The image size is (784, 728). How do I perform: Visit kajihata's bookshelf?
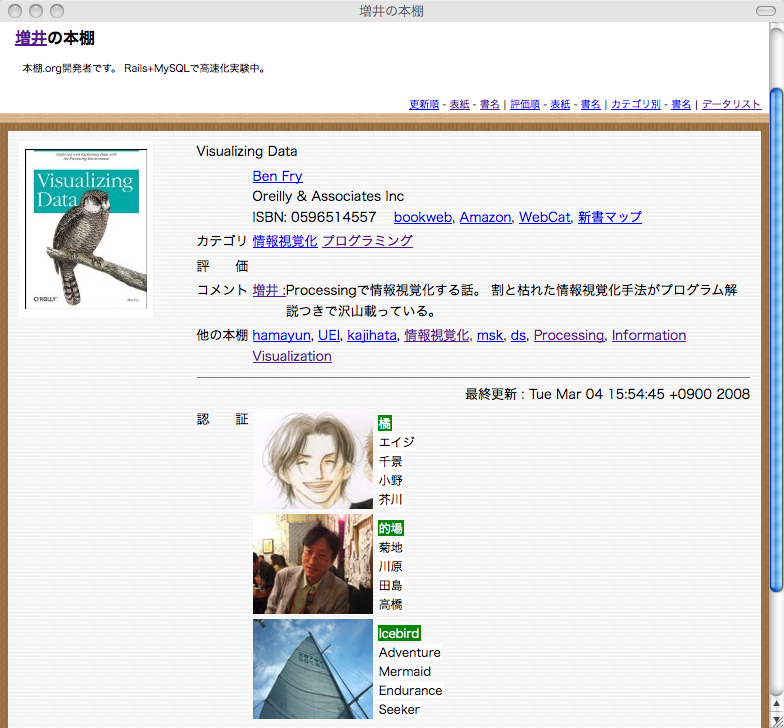pyautogui.click(x=372, y=335)
